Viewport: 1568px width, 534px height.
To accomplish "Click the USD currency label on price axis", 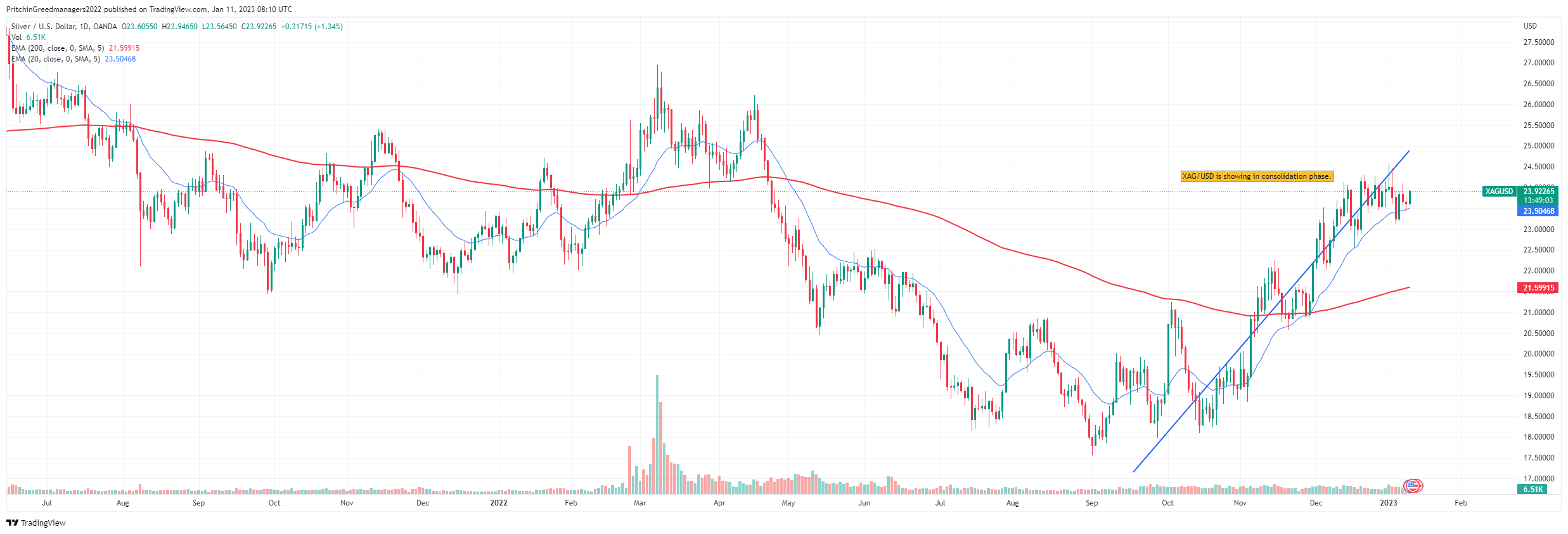I will point(1530,26).
